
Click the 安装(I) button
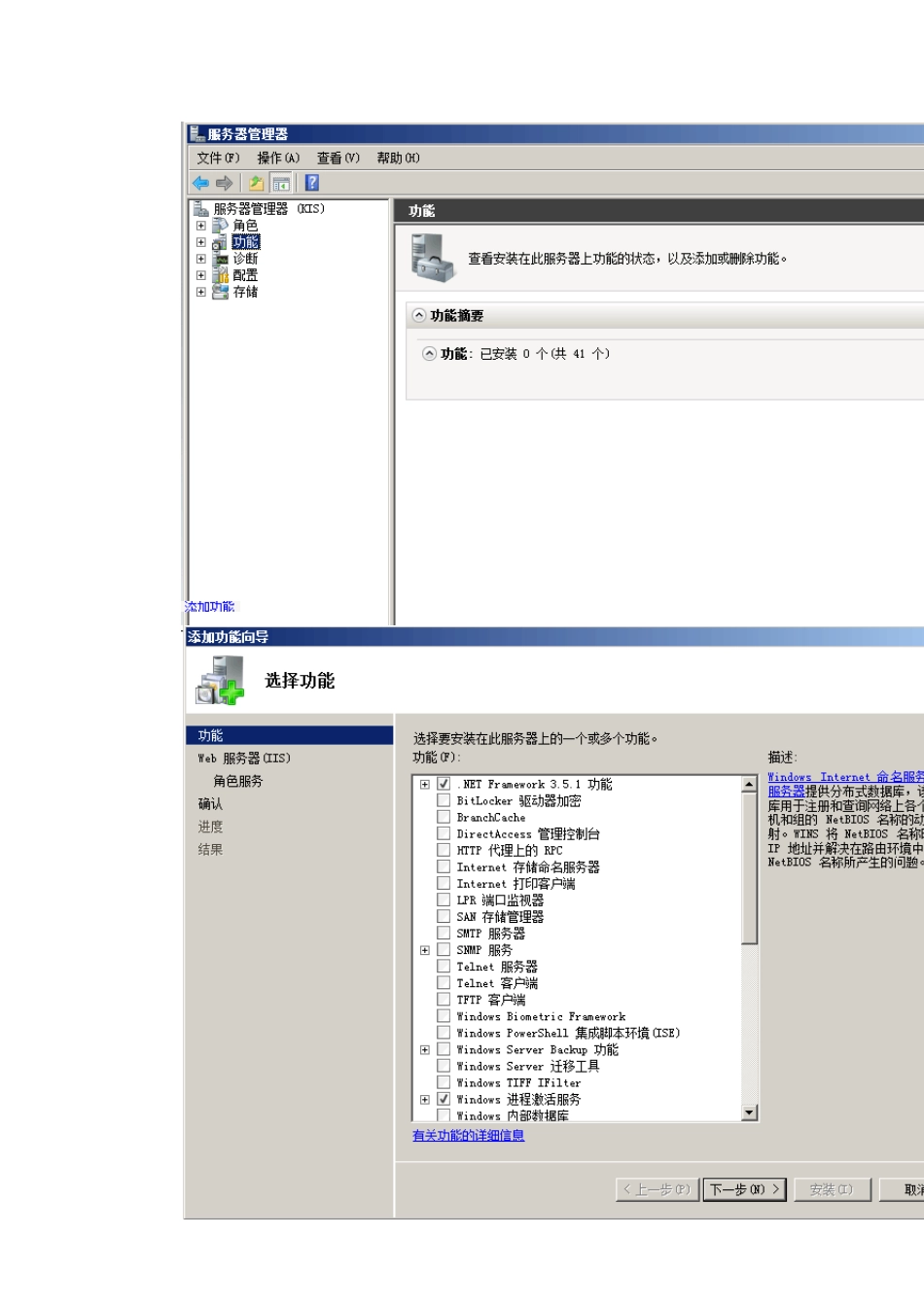832,1189
